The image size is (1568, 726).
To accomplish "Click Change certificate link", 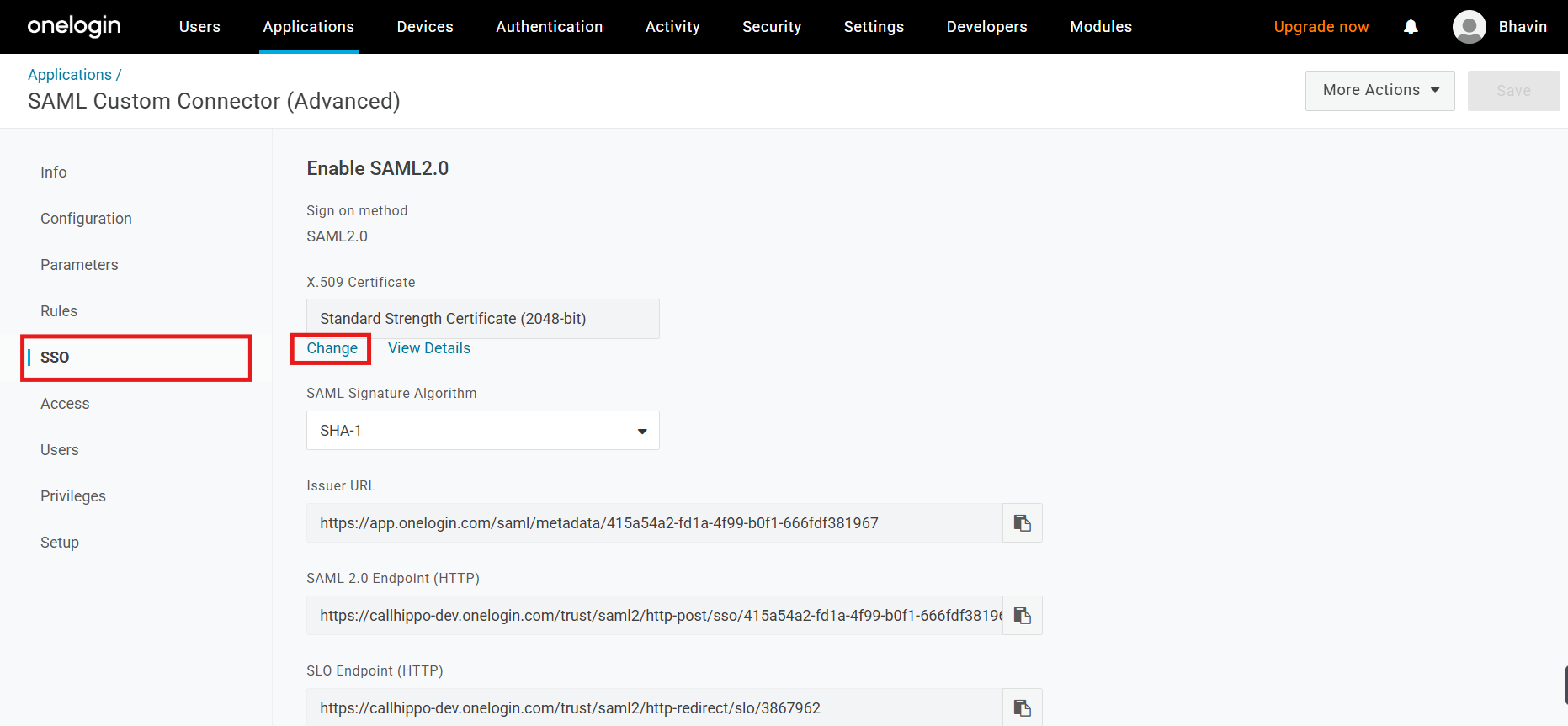I will tap(332, 348).
